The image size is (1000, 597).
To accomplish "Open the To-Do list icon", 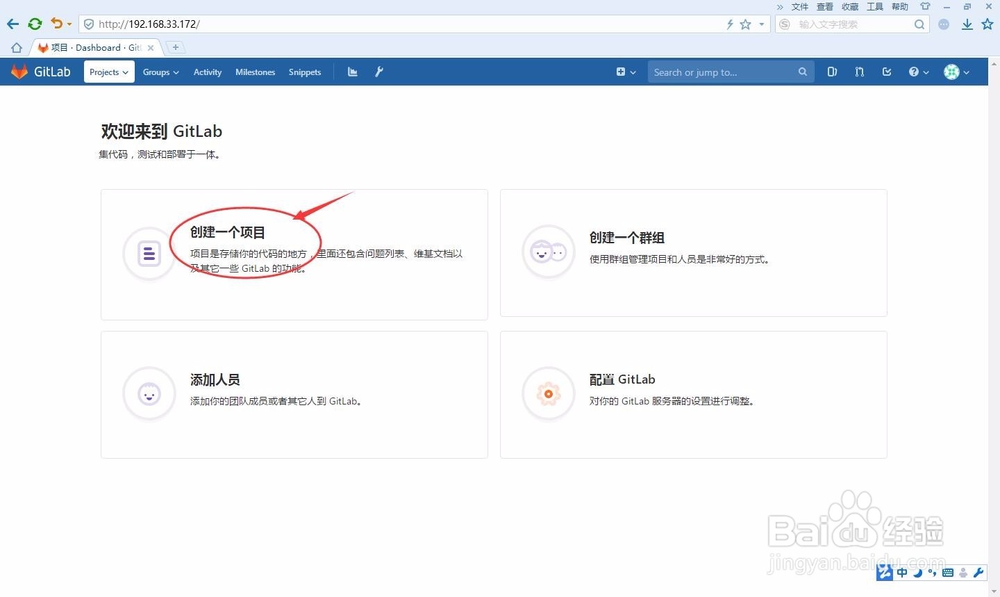I will tap(886, 72).
